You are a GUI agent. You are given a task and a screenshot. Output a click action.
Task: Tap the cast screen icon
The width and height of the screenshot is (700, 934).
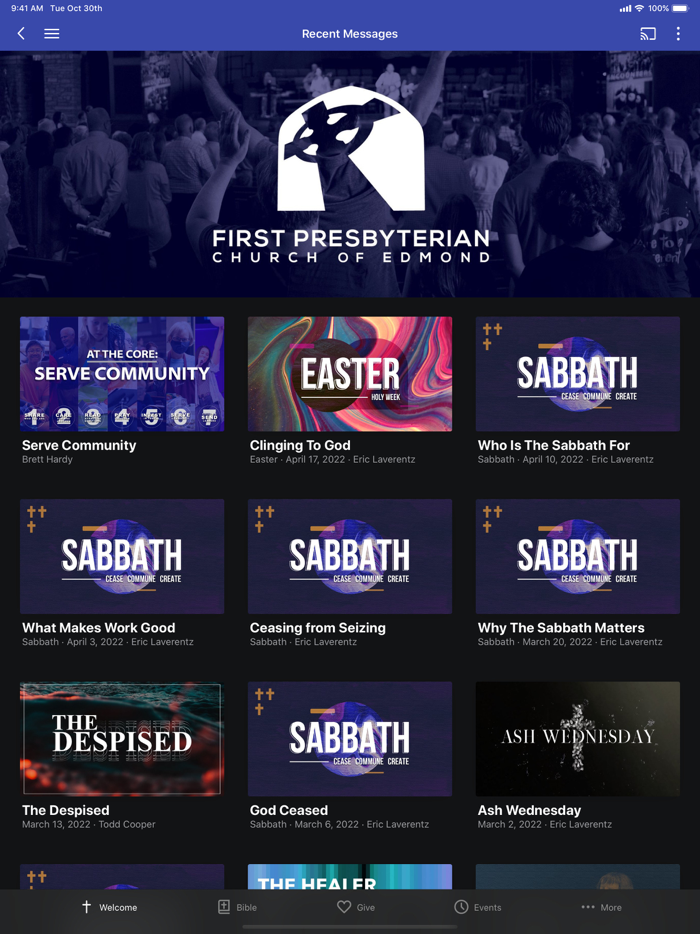[x=648, y=34]
